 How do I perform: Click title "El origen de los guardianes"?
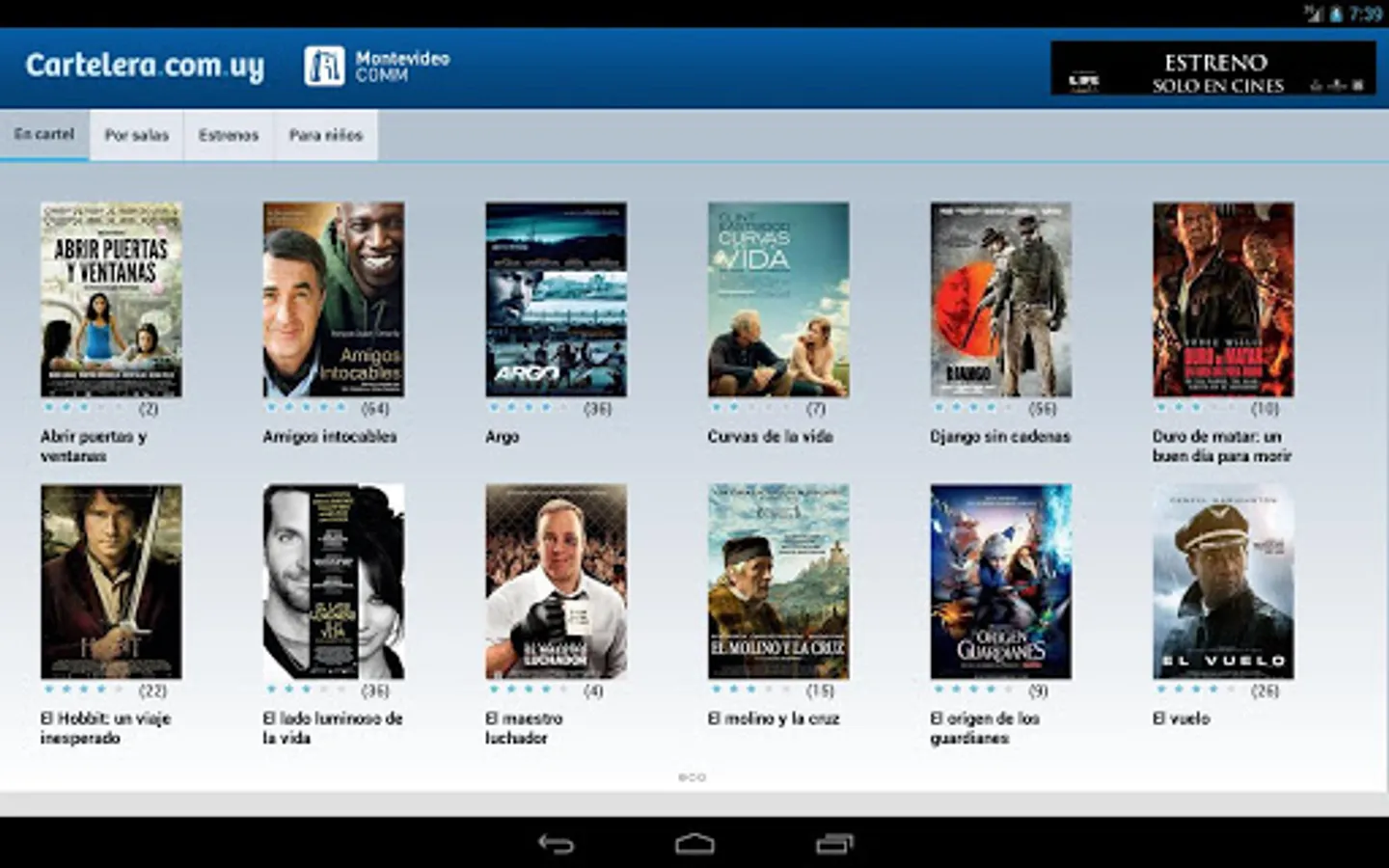985,728
